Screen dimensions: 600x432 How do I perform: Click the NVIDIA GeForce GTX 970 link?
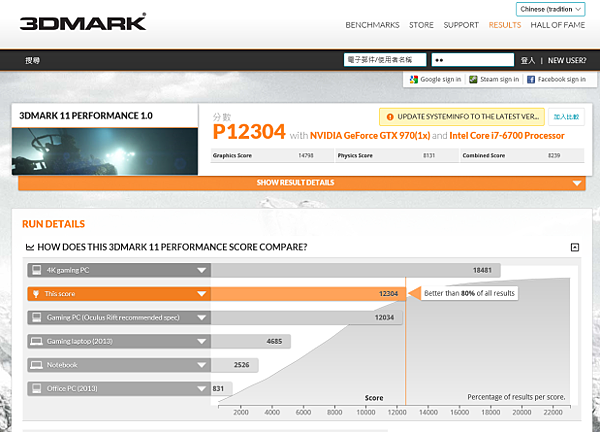click(x=370, y=136)
